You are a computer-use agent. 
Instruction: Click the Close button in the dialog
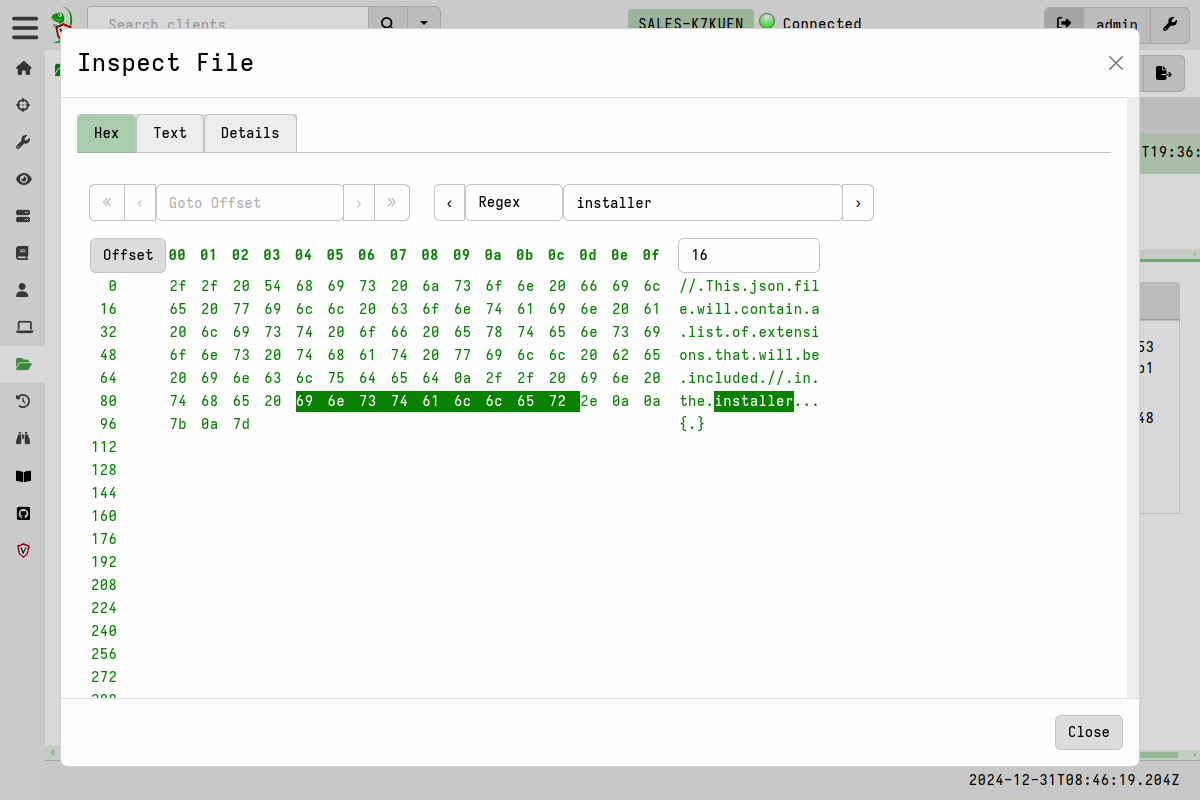(x=1088, y=732)
